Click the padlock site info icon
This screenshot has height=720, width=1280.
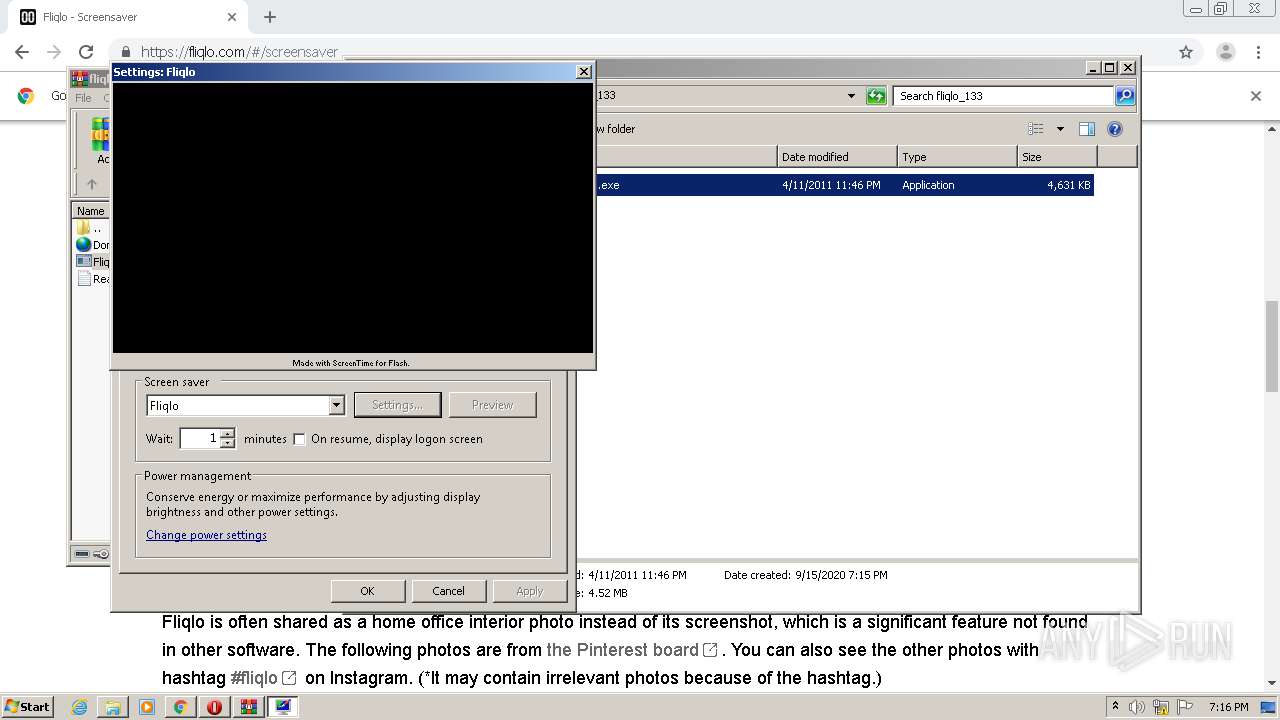[125, 52]
